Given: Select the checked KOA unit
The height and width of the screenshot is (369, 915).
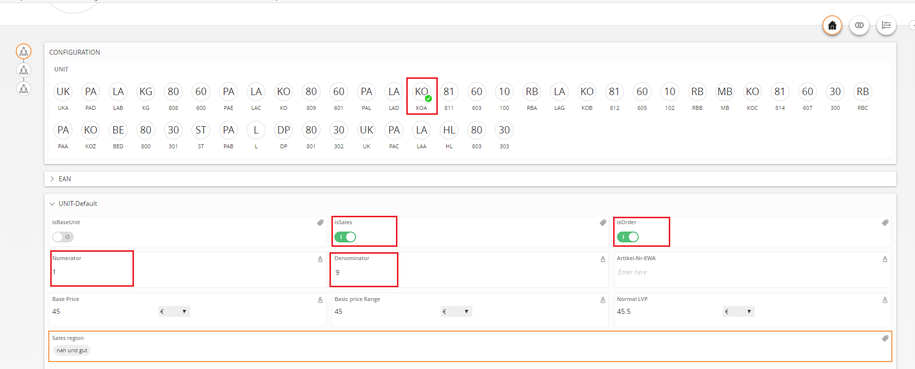Looking at the screenshot, I should click(x=421, y=92).
